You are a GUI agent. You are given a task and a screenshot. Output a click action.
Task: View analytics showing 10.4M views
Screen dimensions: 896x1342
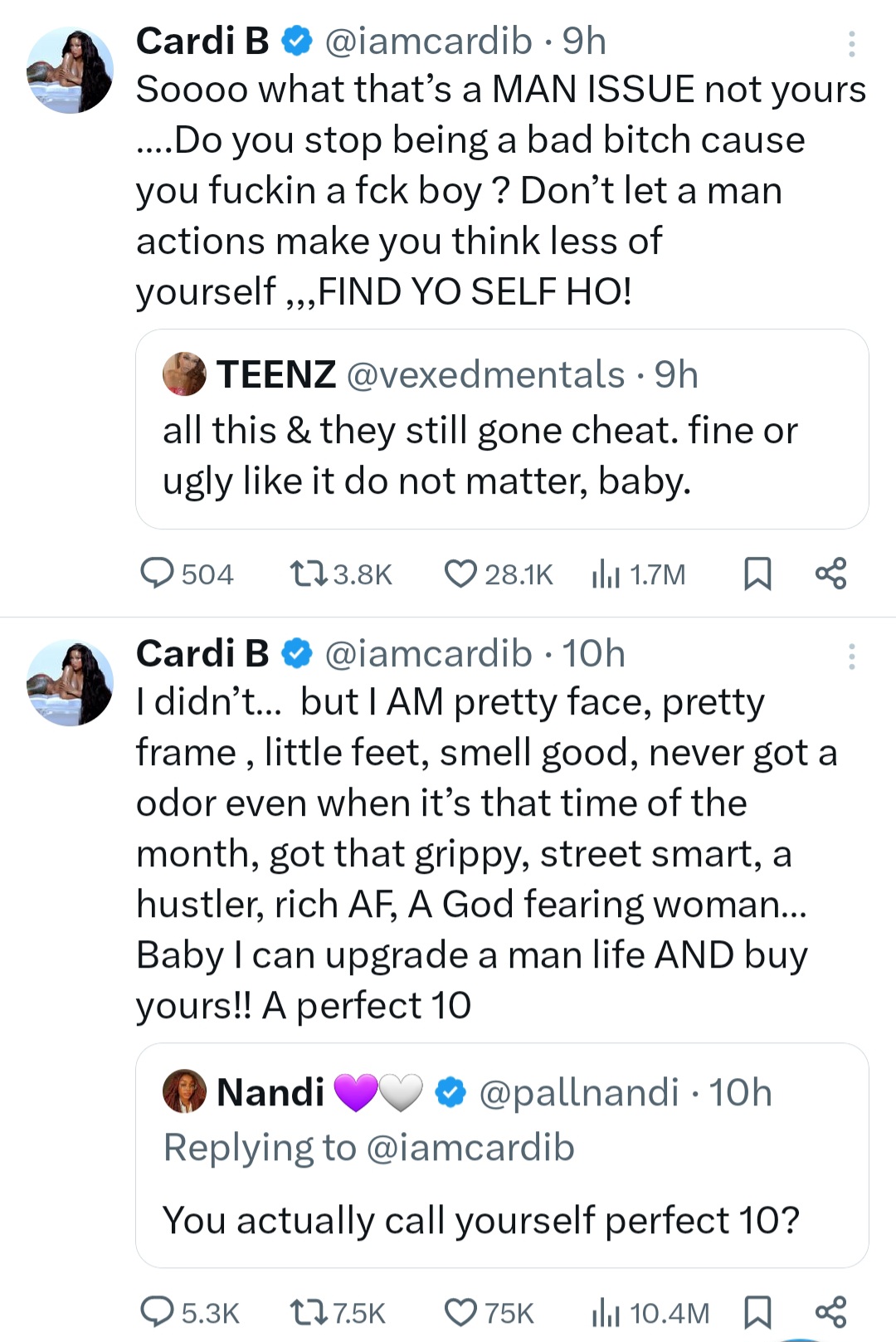click(606, 1312)
